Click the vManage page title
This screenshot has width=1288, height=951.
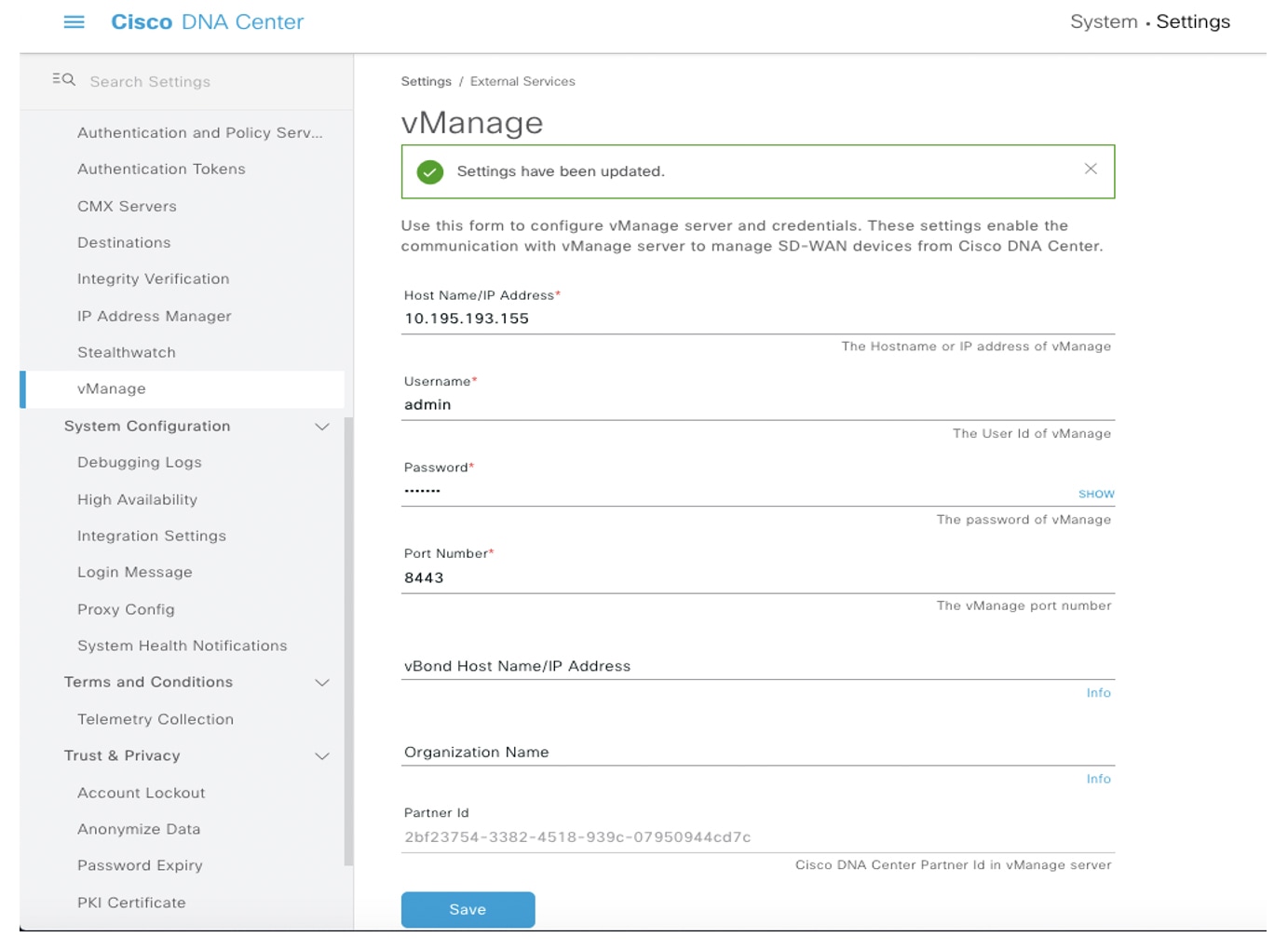click(x=472, y=122)
